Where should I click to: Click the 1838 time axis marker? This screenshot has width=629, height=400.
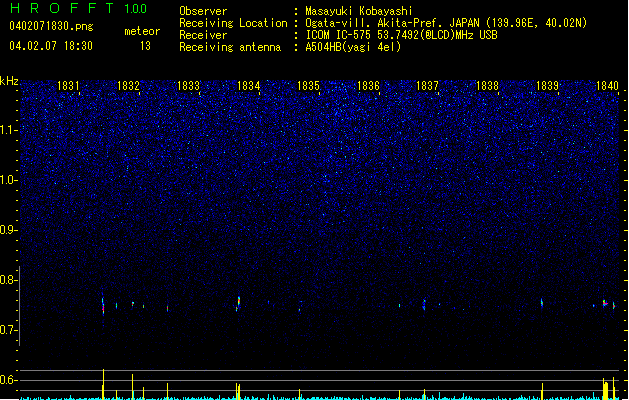tap(487, 86)
